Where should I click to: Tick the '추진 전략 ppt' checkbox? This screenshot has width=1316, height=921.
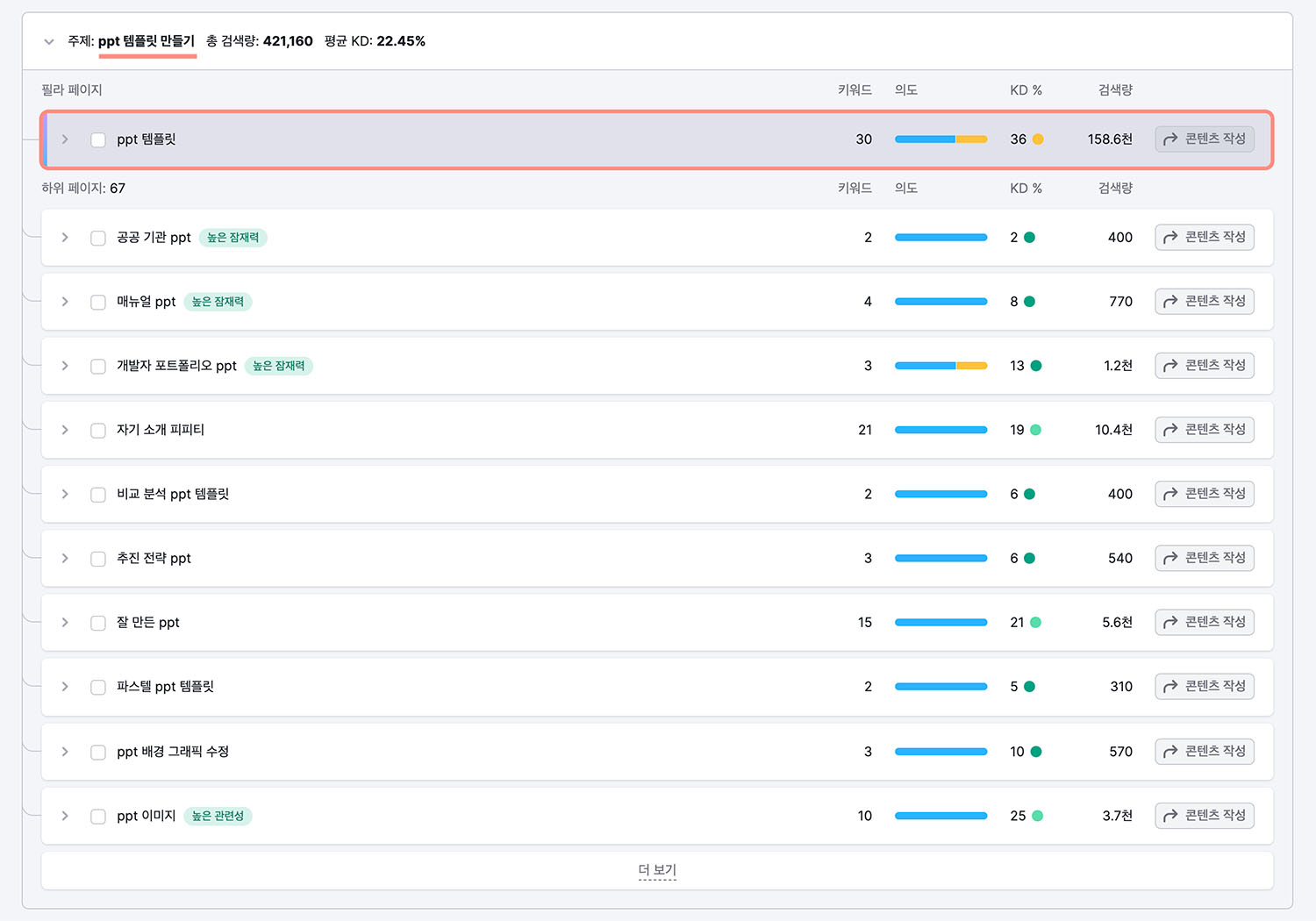(98, 558)
